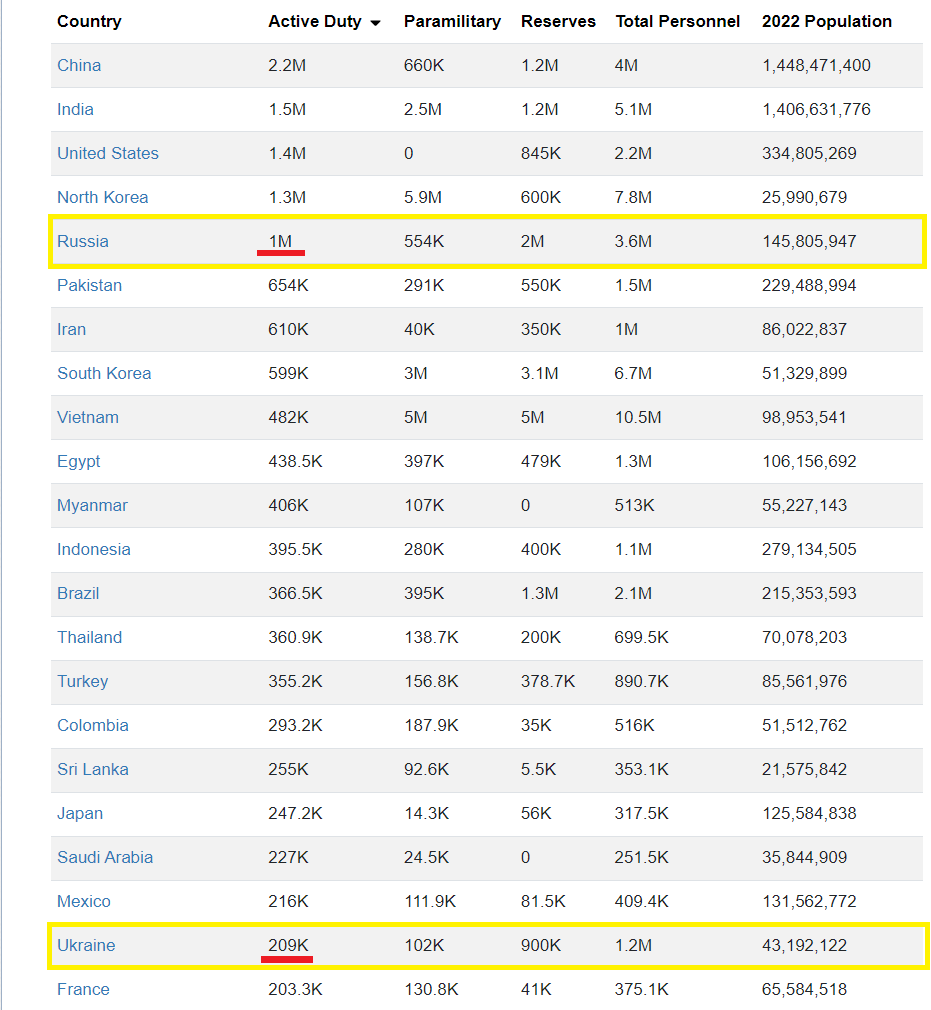Select France's total personnel 375.1K

point(641,989)
